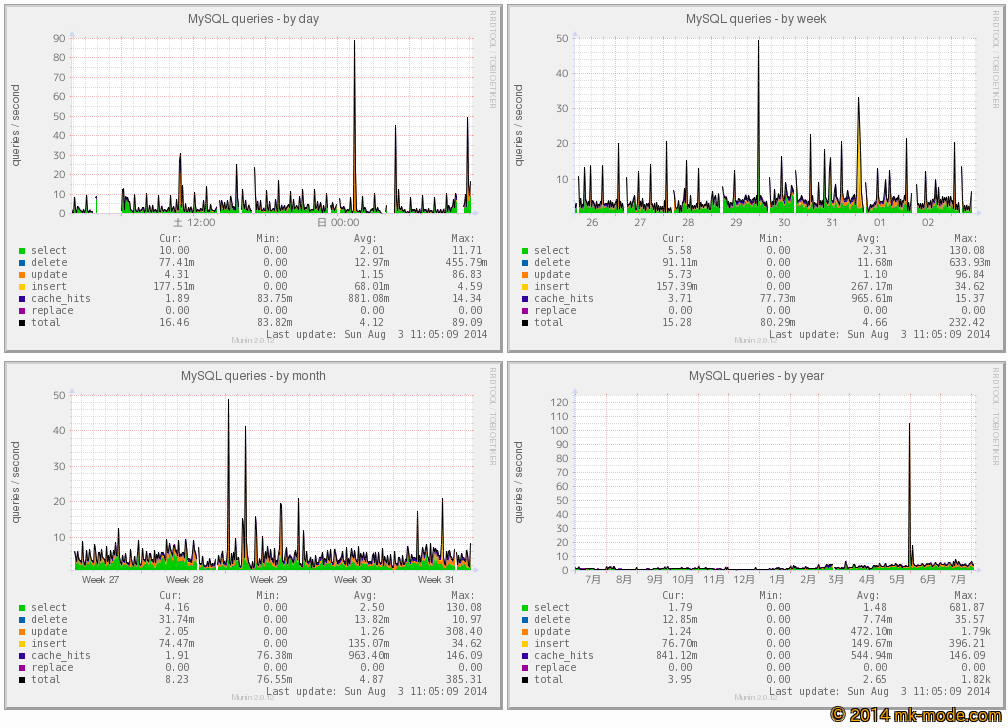Image resolution: width=1008 pixels, height=728 pixels.
Task: Select the MySQL queries by month title
Action: (253, 375)
